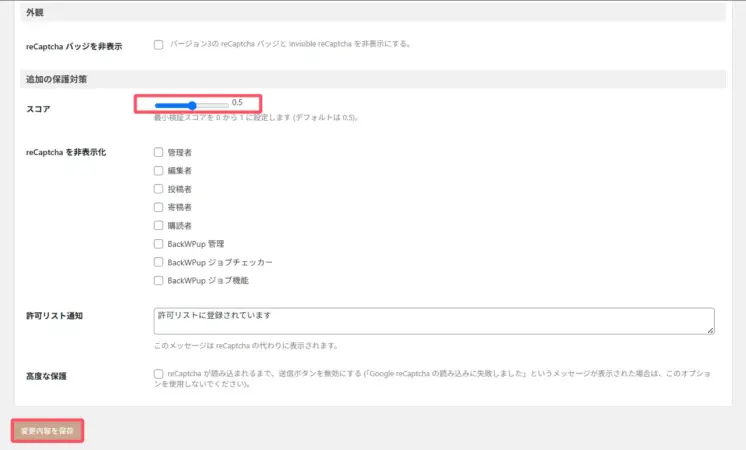Click the 0.5 score value

237,102
